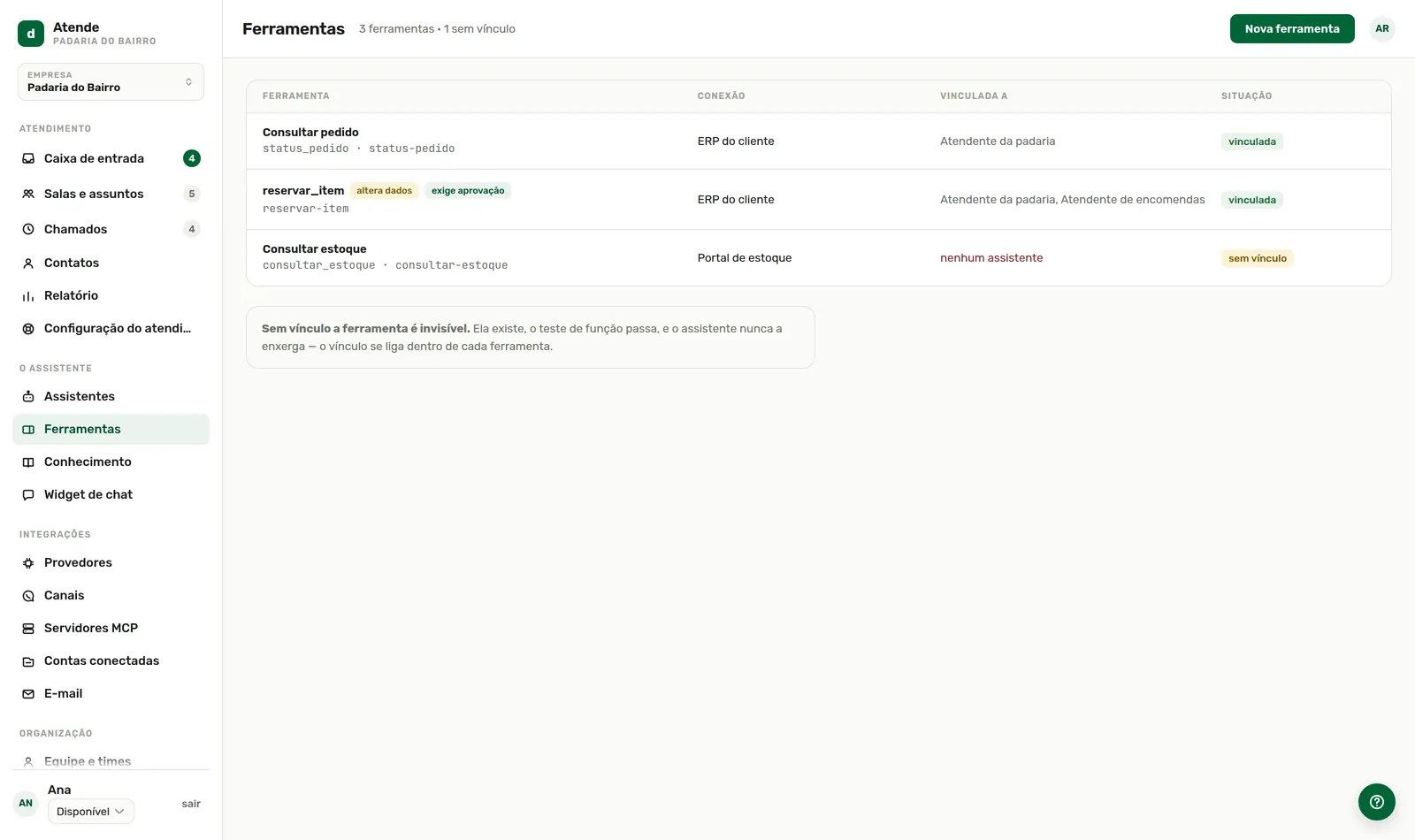Click the sair logout link

point(191,804)
